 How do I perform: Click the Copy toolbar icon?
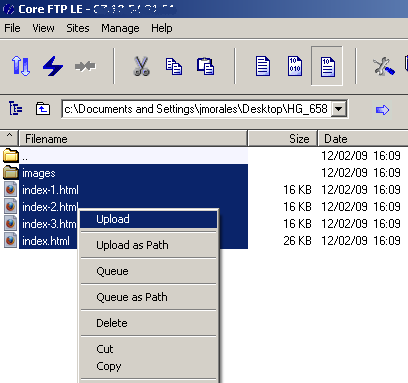[174, 66]
